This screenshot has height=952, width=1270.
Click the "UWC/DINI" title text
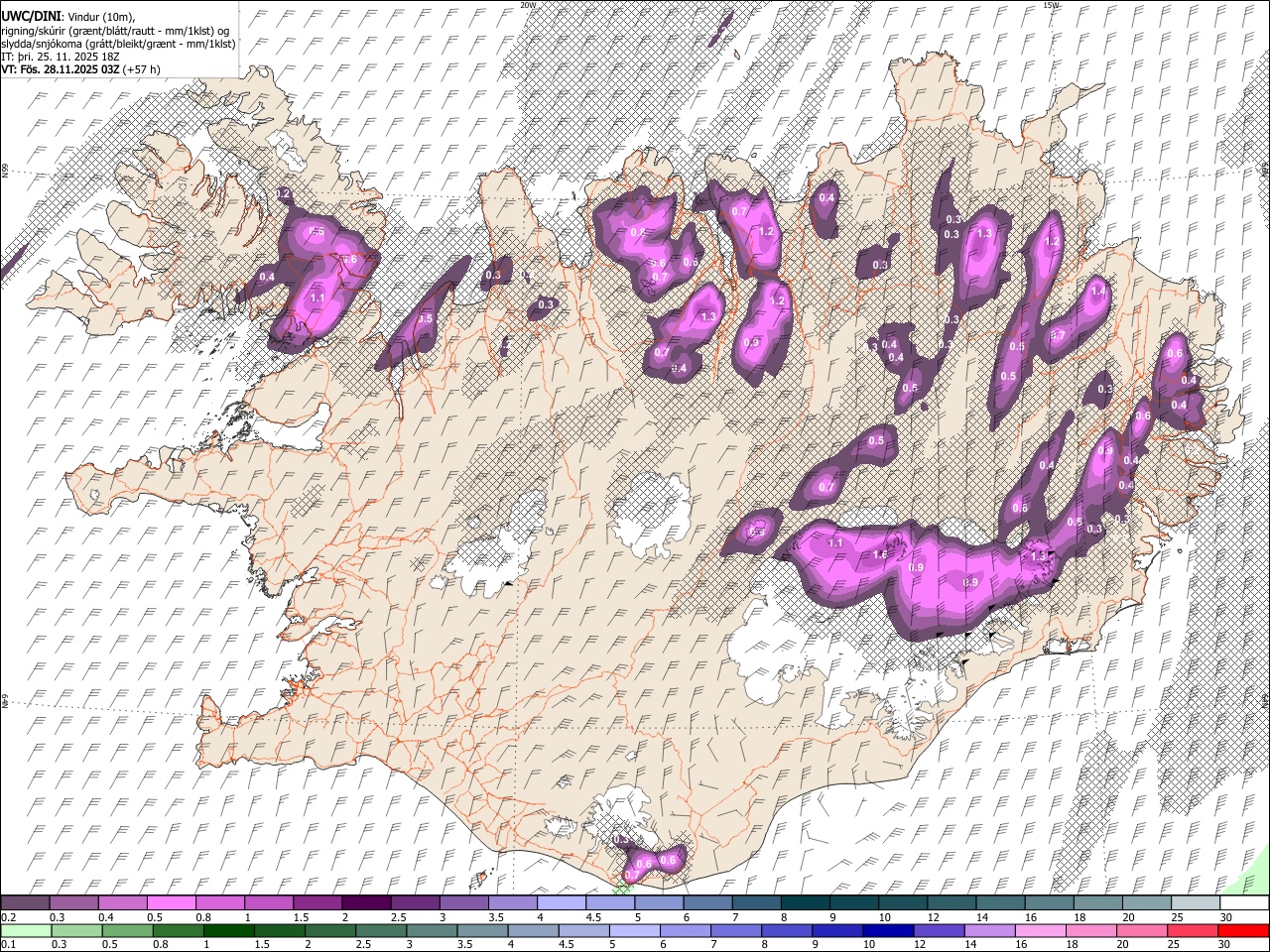click(x=31, y=16)
